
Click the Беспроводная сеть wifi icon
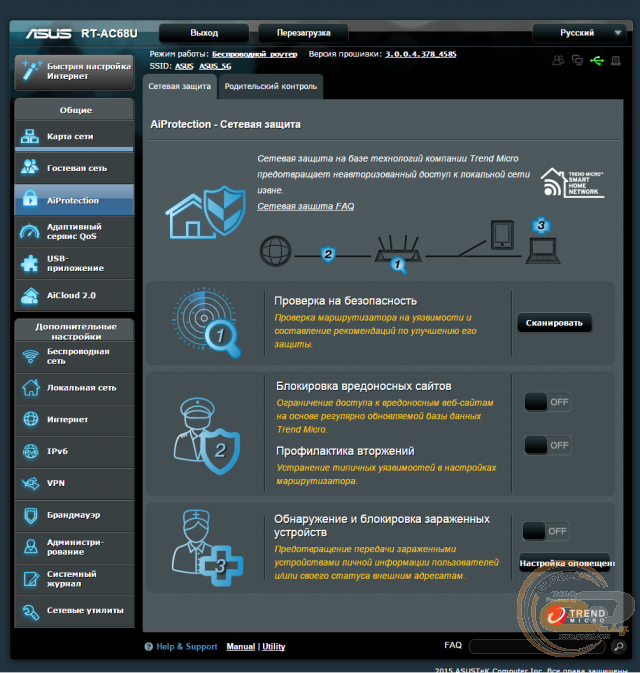pos(30,356)
